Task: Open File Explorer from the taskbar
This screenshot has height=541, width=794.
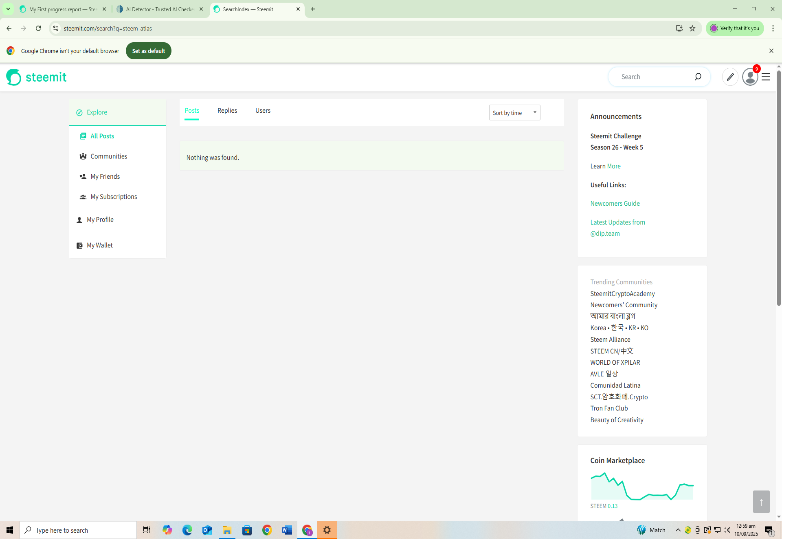Action: coord(227,530)
